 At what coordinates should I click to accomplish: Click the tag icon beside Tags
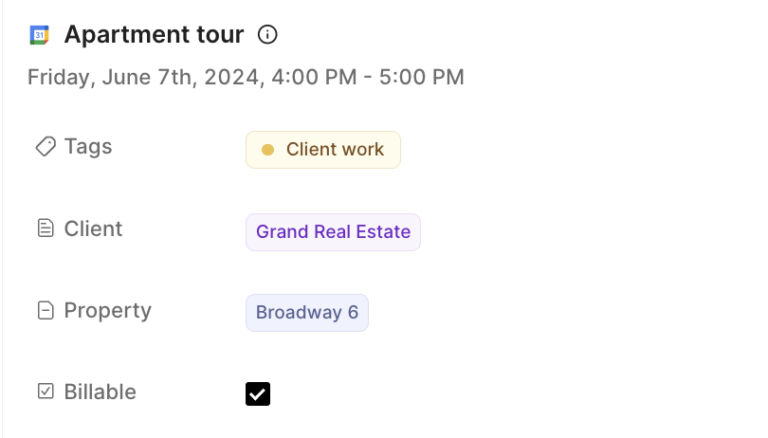45,147
